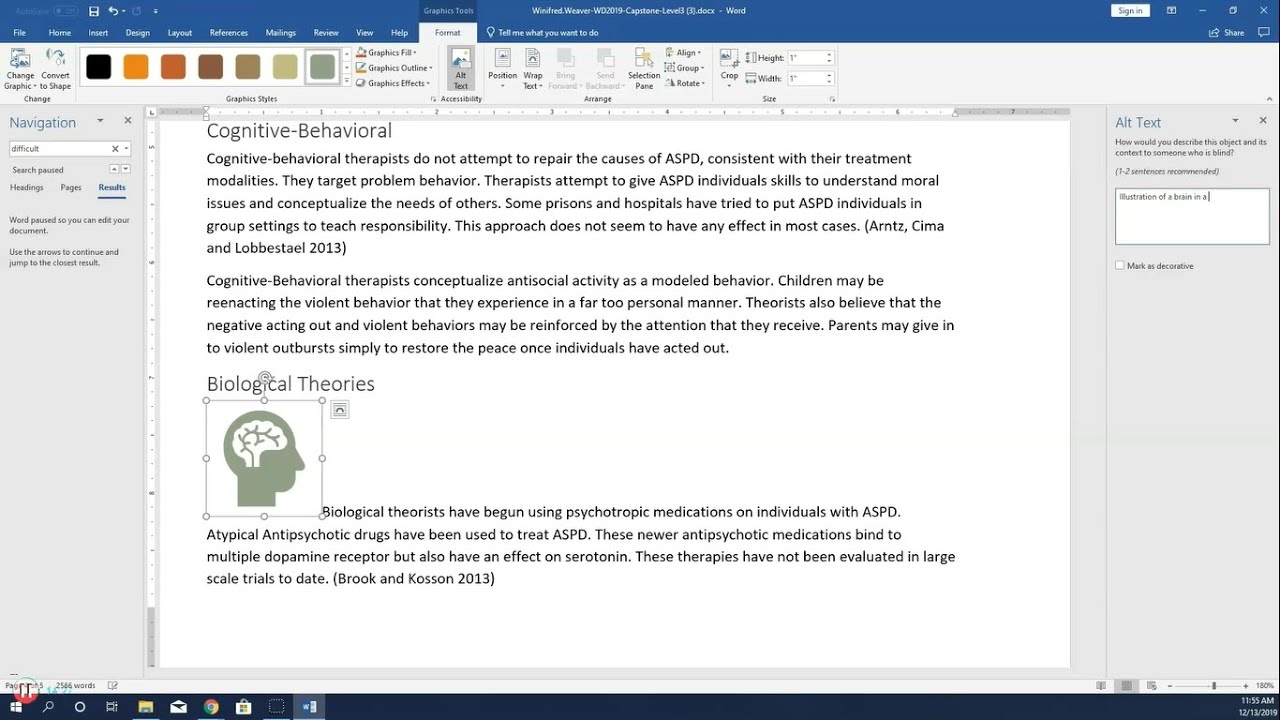Close the Navigation pane

128,121
